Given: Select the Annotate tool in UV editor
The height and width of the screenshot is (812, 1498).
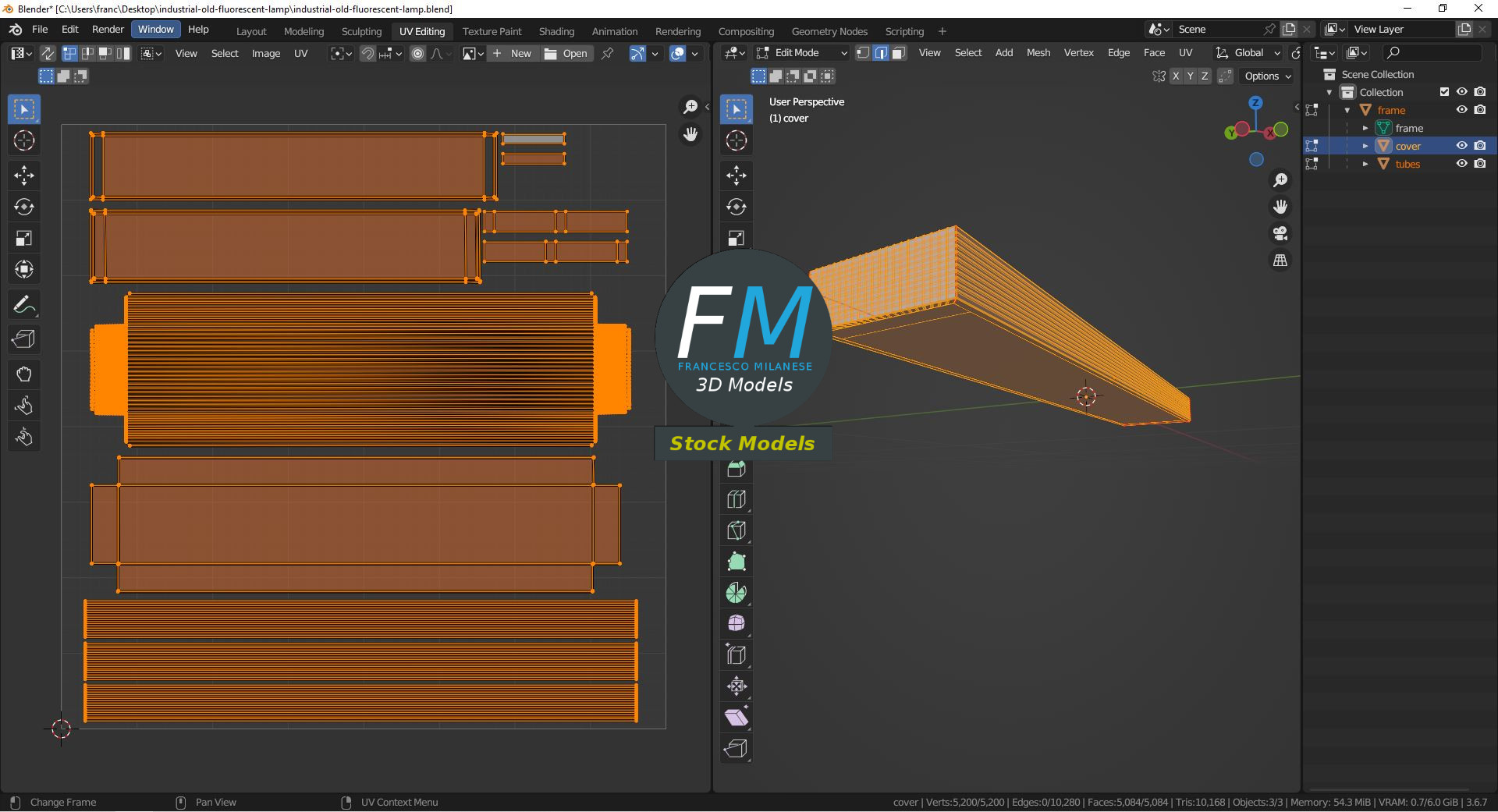Looking at the screenshot, I should point(24,304).
